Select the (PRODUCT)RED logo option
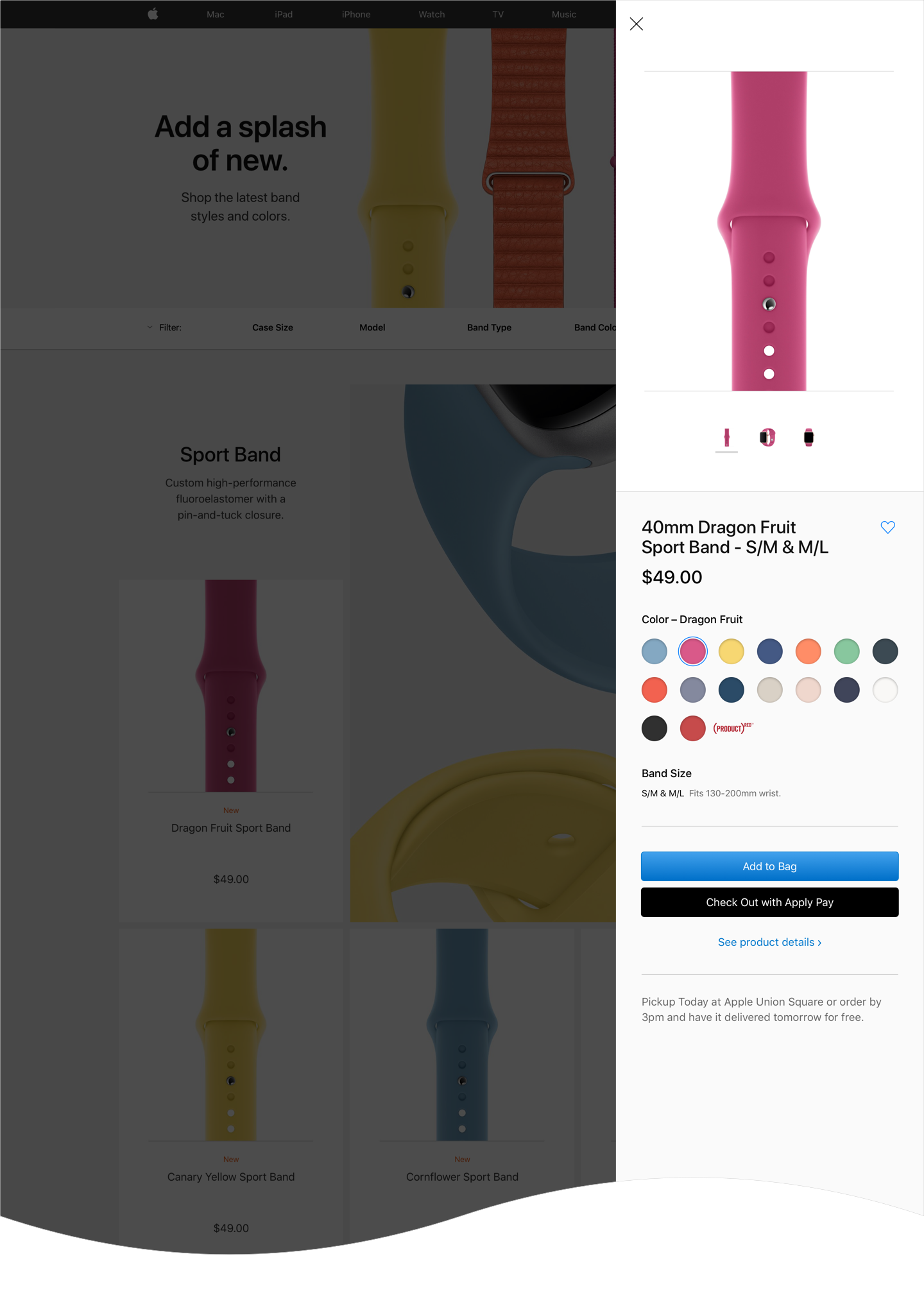The height and width of the screenshot is (1304, 924). (x=733, y=728)
